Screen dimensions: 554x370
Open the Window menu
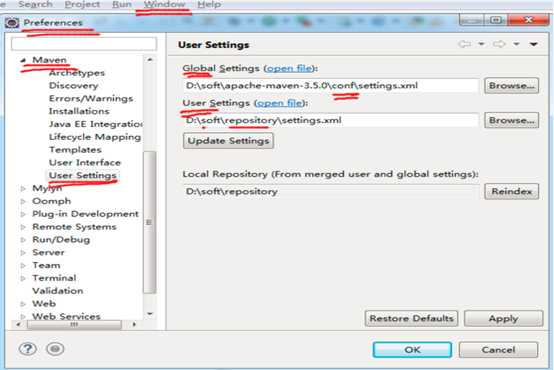tap(165, 4)
